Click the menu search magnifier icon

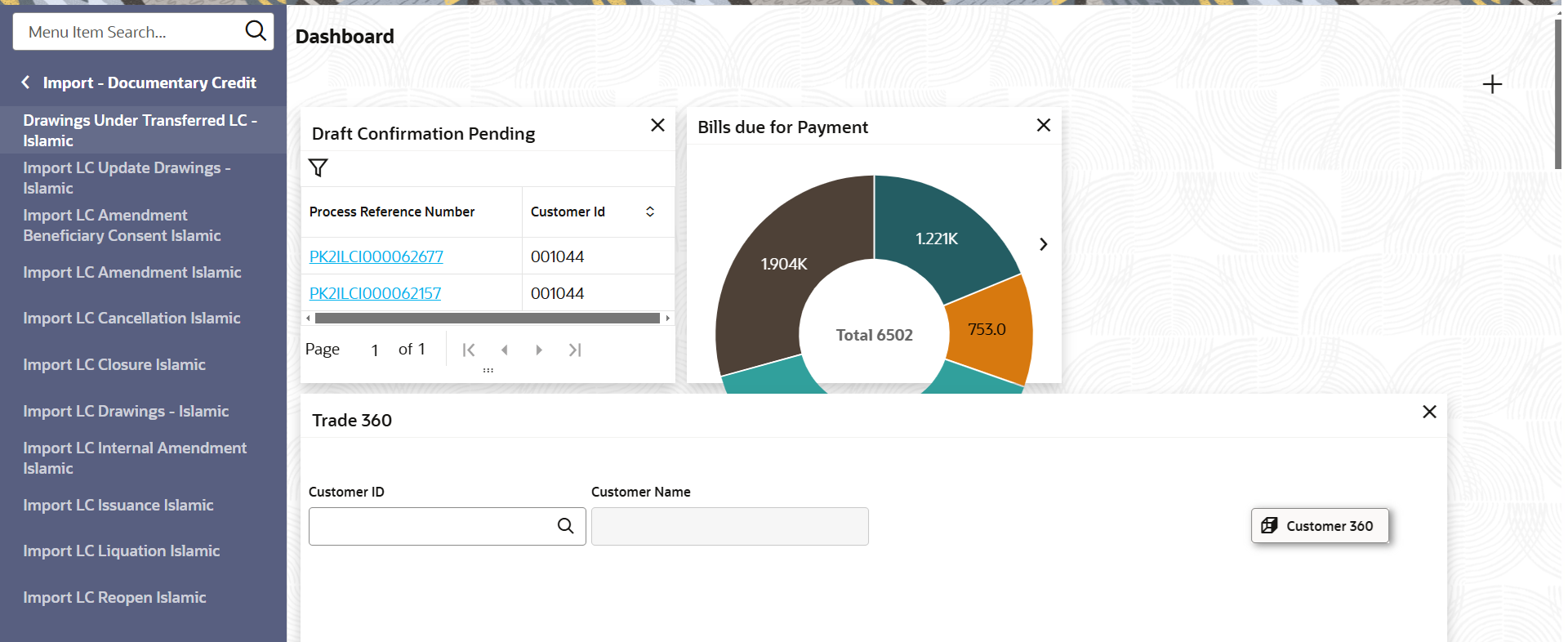tap(256, 31)
